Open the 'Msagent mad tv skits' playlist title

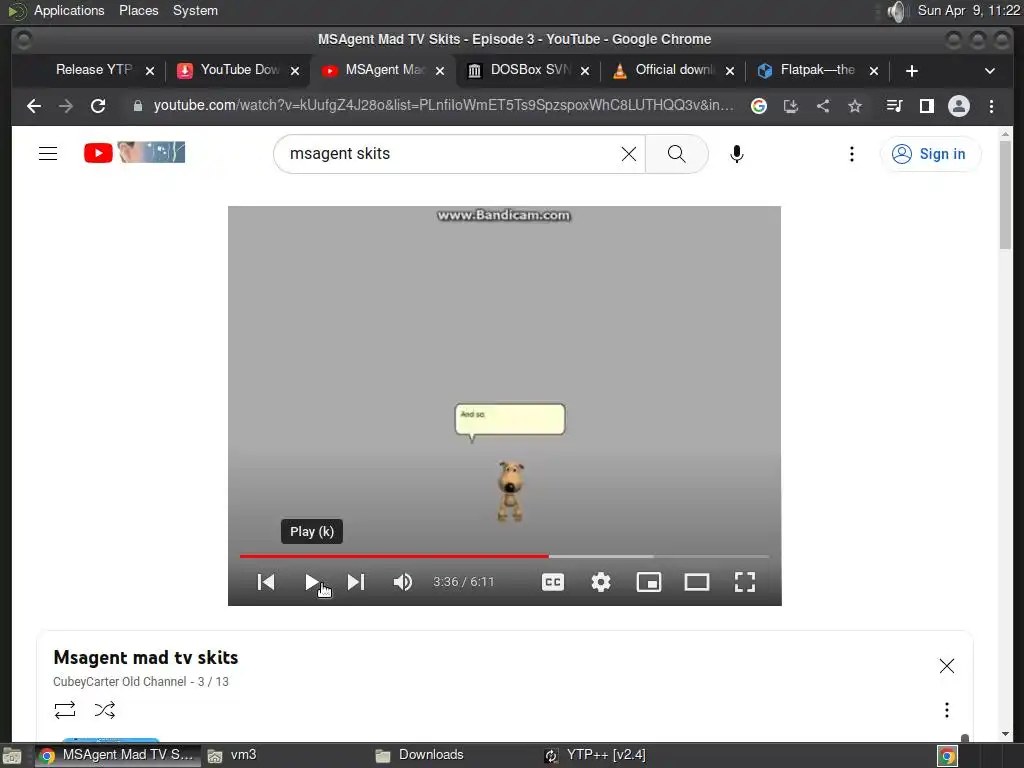[146, 657]
